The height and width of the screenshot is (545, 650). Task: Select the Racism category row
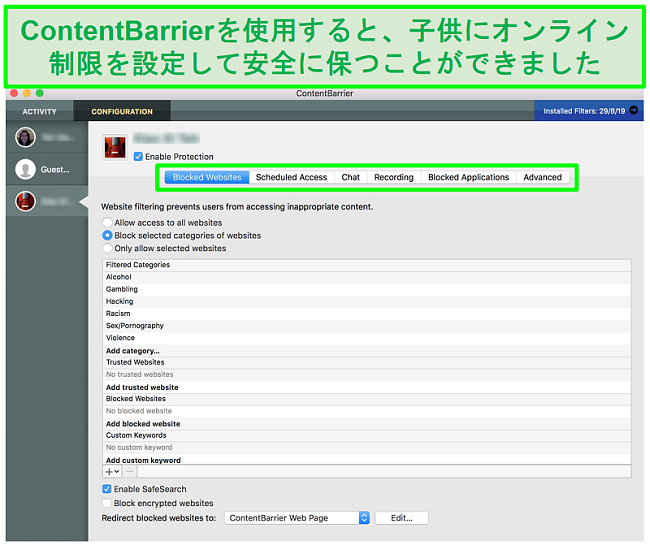tap(366, 313)
